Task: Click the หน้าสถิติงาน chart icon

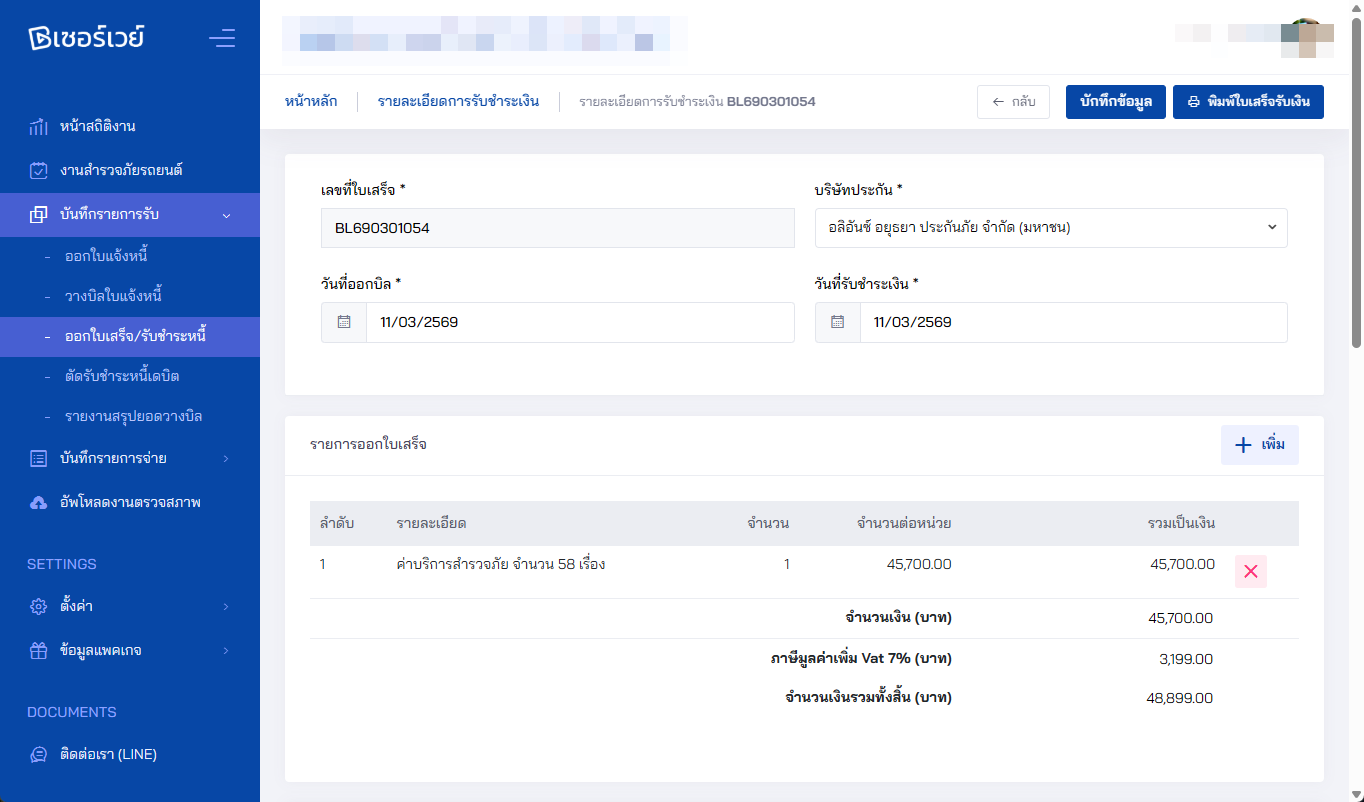Action: point(38,127)
